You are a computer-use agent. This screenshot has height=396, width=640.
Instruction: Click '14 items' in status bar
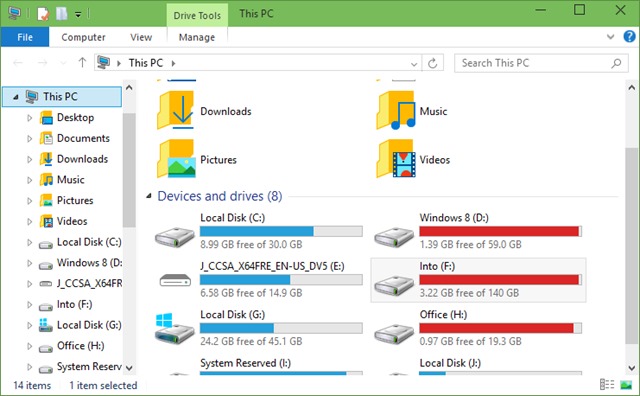click(32, 385)
